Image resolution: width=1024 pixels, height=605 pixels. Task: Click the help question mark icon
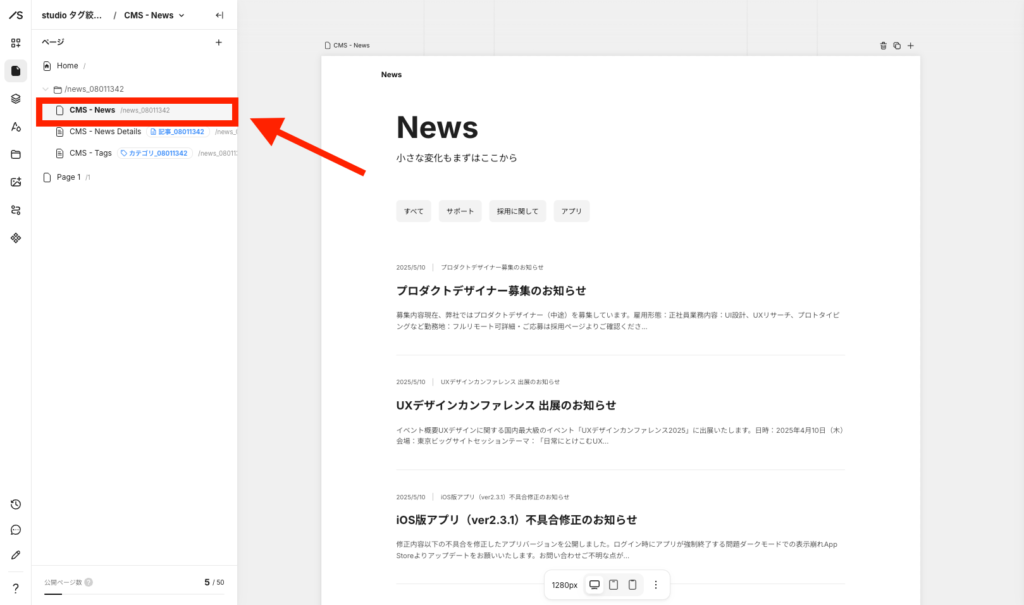pos(15,588)
